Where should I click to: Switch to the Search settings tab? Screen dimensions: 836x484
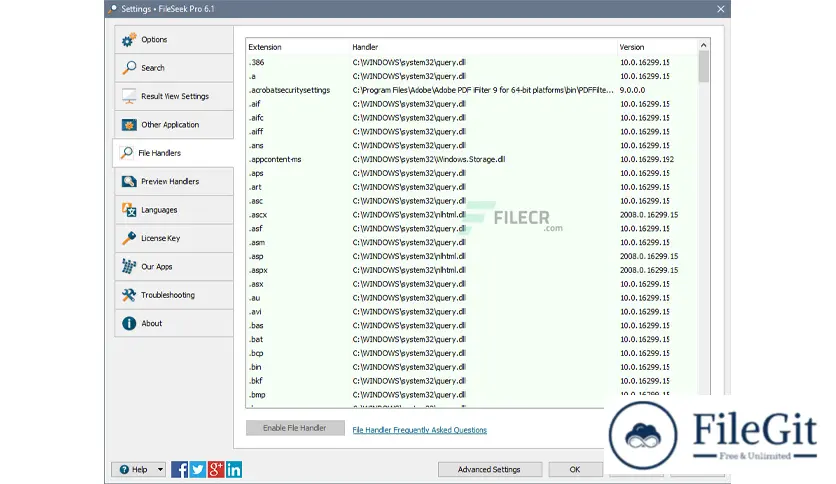(x=174, y=68)
